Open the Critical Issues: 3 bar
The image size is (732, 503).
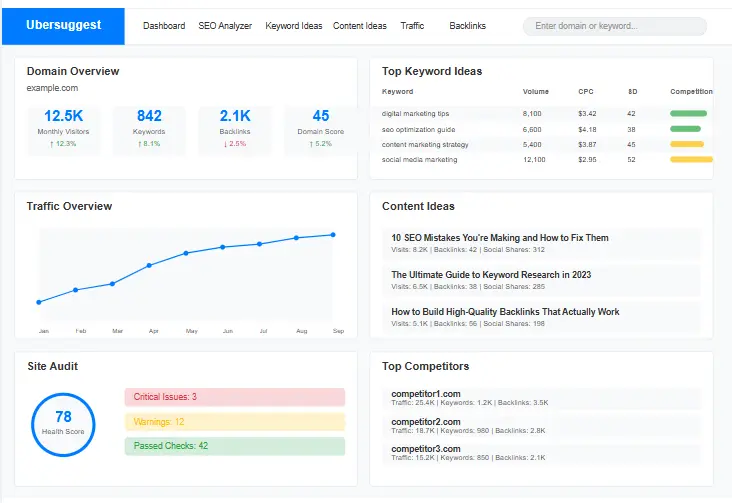coord(235,397)
